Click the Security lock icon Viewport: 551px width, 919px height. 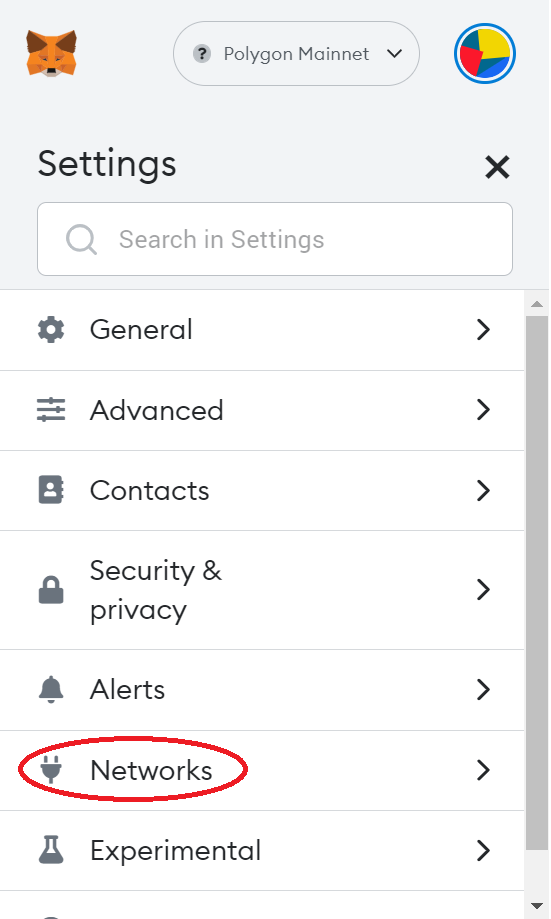[51, 590]
